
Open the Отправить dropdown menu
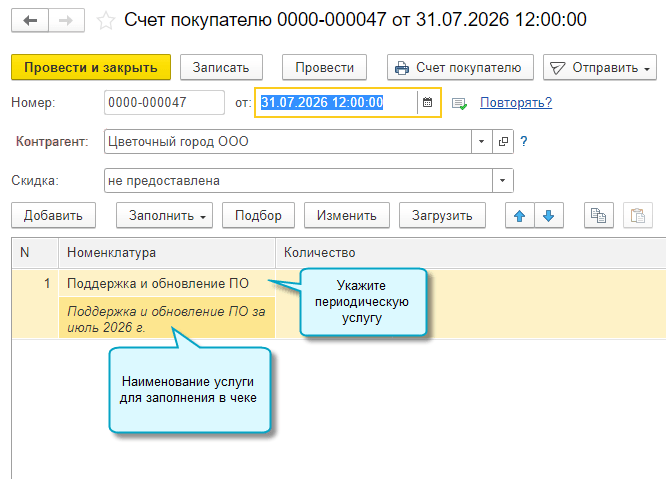coord(599,68)
